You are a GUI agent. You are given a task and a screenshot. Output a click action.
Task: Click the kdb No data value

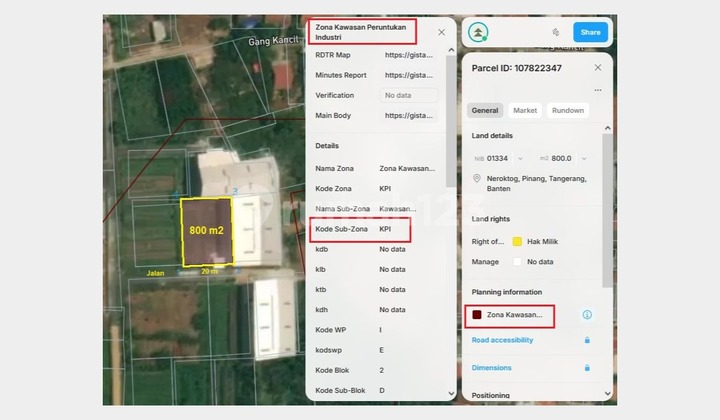[392, 249]
